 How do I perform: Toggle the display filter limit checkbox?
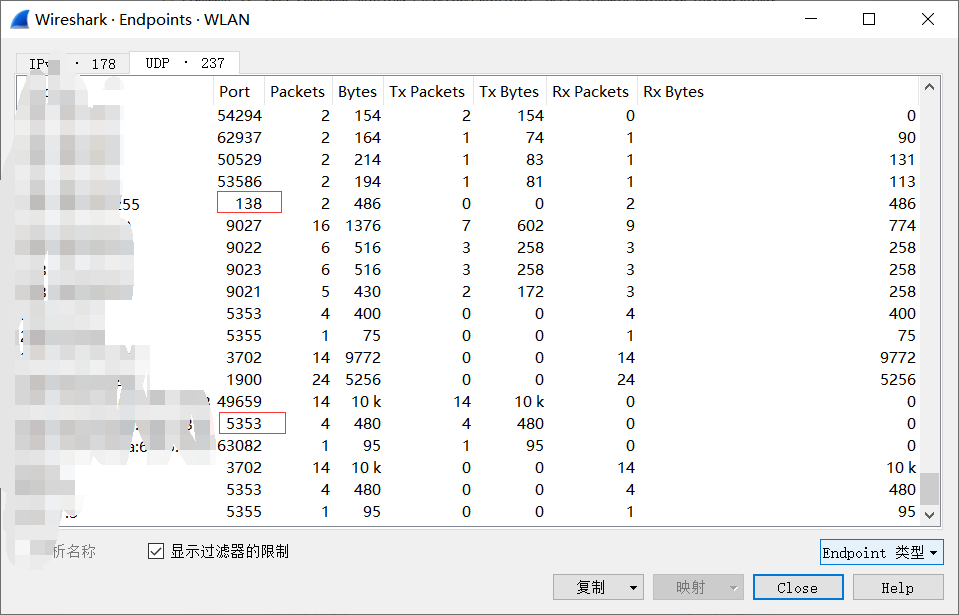pyautogui.click(x=155, y=551)
